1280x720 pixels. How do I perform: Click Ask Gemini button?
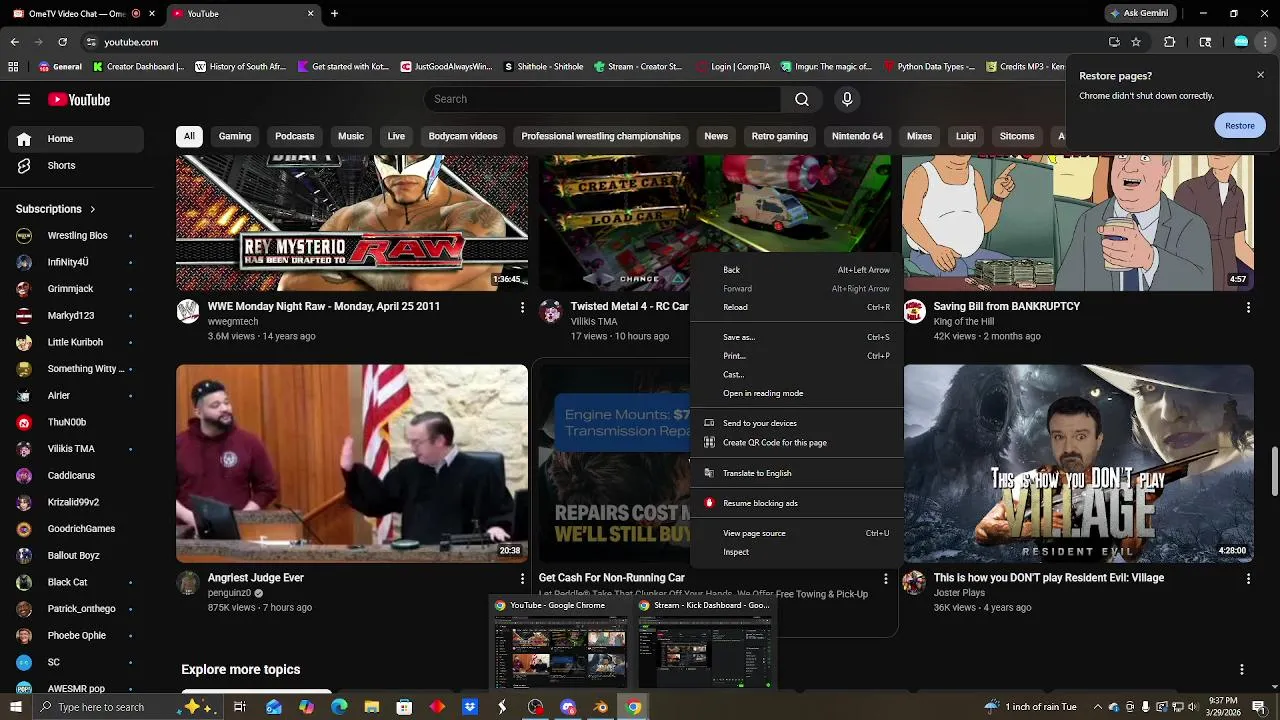(x=1139, y=14)
